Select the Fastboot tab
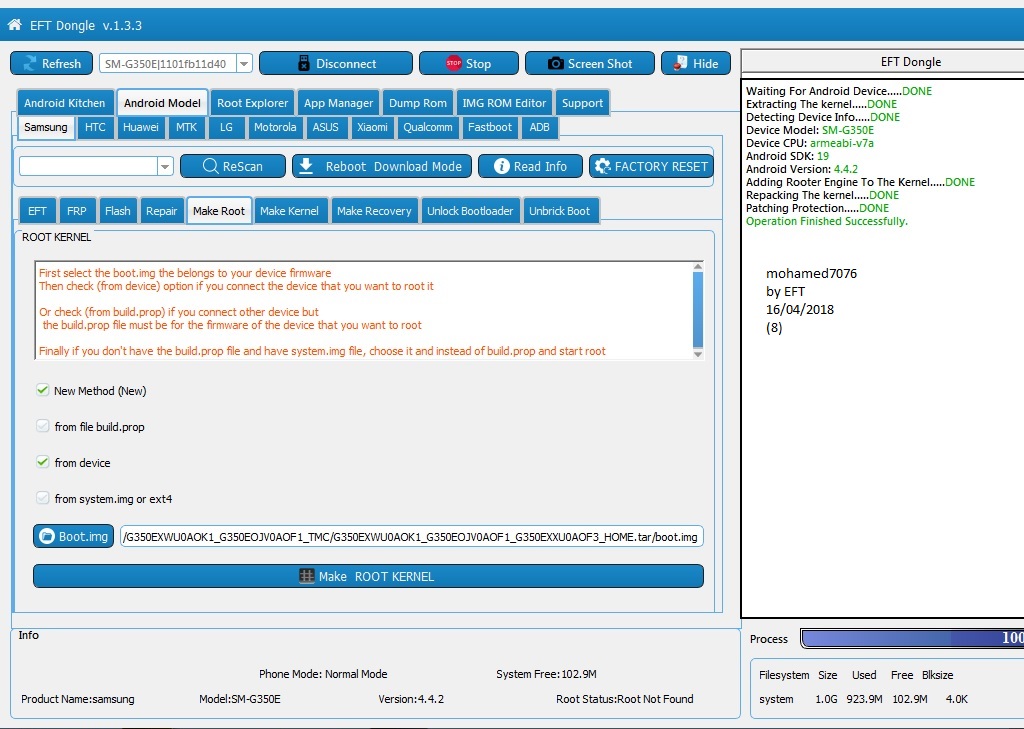Image resolution: width=1024 pixels, height=729 pixels. click(x=490, y=127)
